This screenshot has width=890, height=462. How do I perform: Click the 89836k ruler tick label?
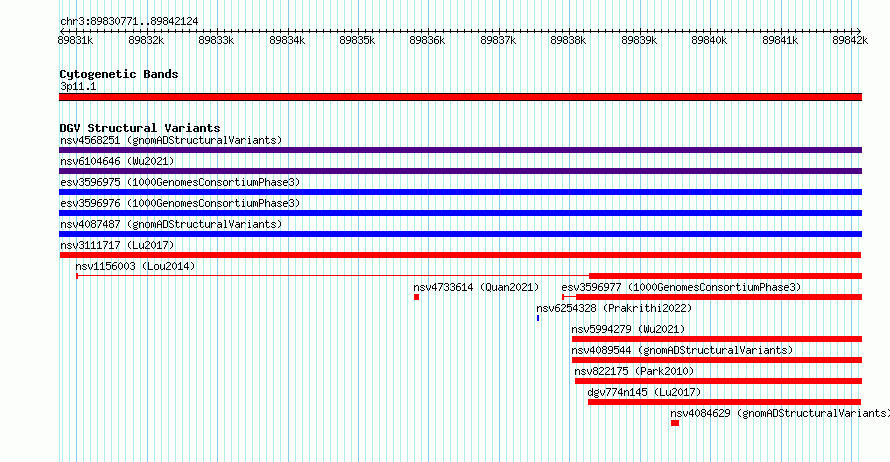[x=427, y=40]
